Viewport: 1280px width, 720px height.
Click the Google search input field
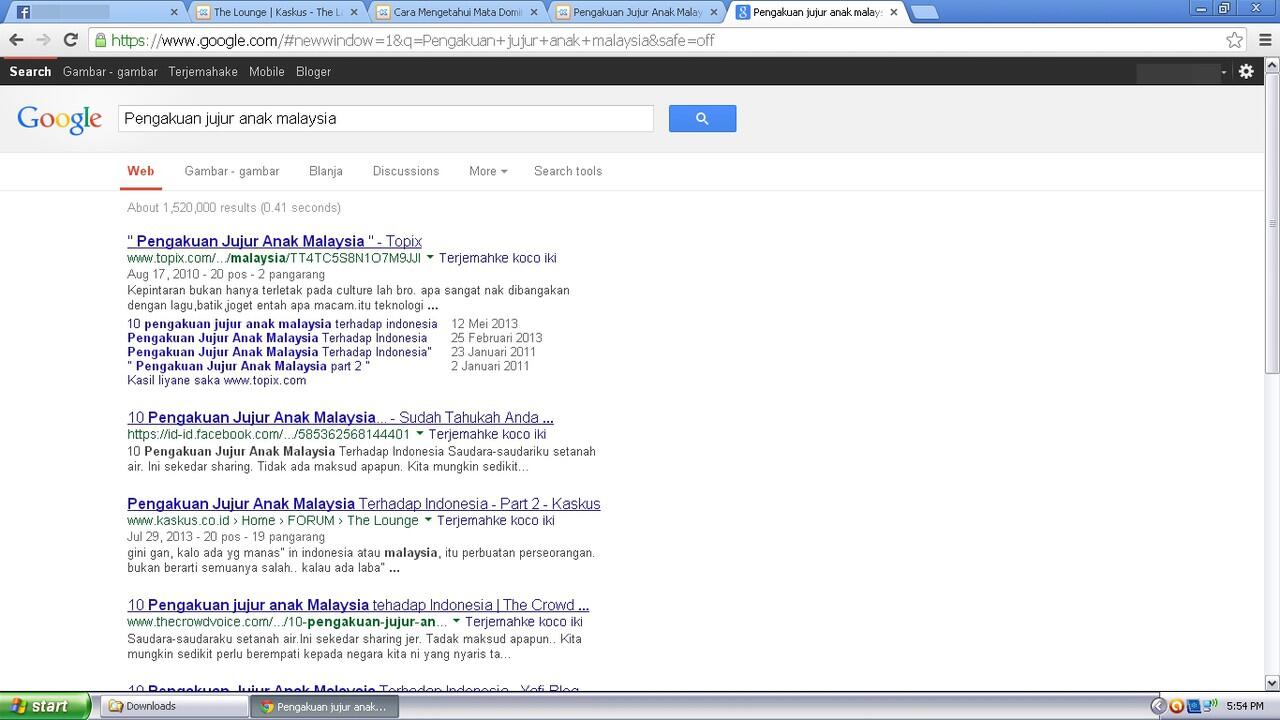pyautogui.click(x=386, y=118)
